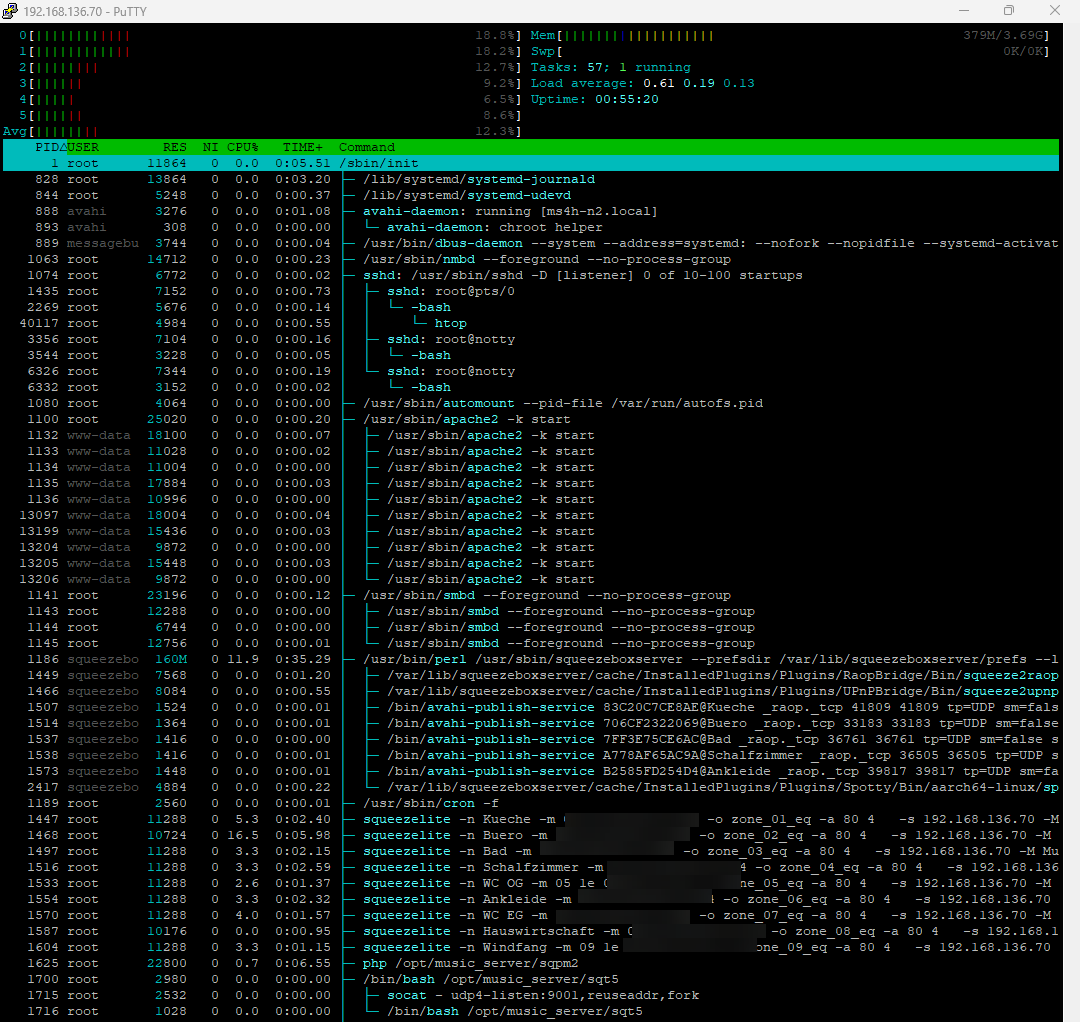Select the root apache2 parent with PID 1100

coord(530,419)
